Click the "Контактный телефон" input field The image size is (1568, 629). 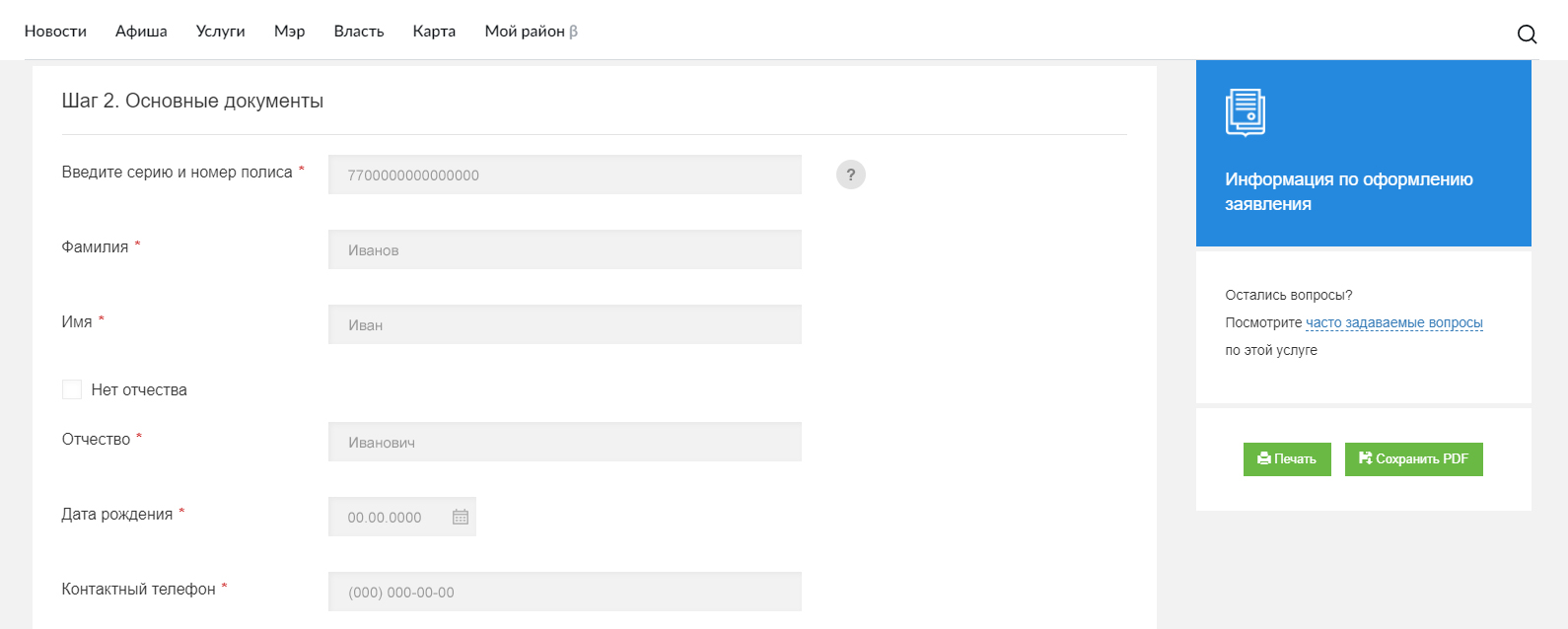pos(564,592)
